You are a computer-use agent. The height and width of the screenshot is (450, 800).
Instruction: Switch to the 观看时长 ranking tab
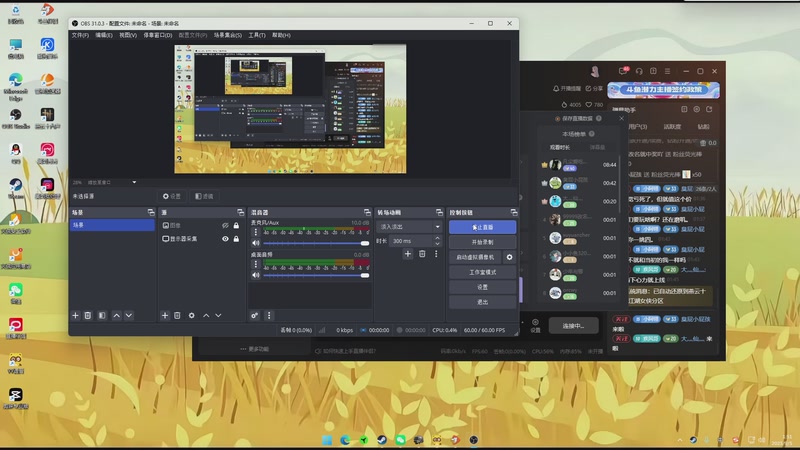pyautogui.click(x=560, y=147)
